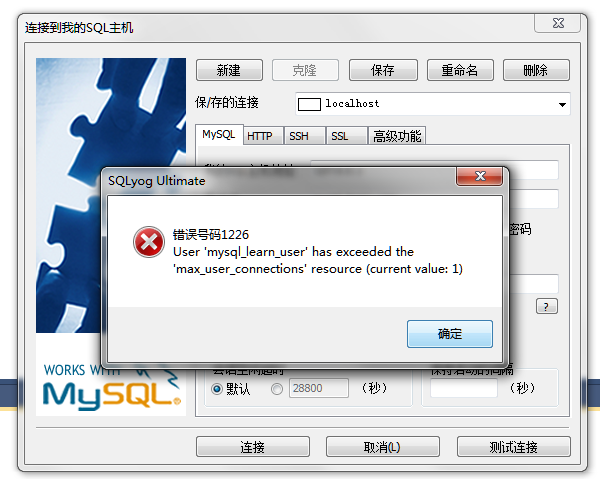
Task: Select the custom timeout radio button
Action: click(x=277, y=389)
